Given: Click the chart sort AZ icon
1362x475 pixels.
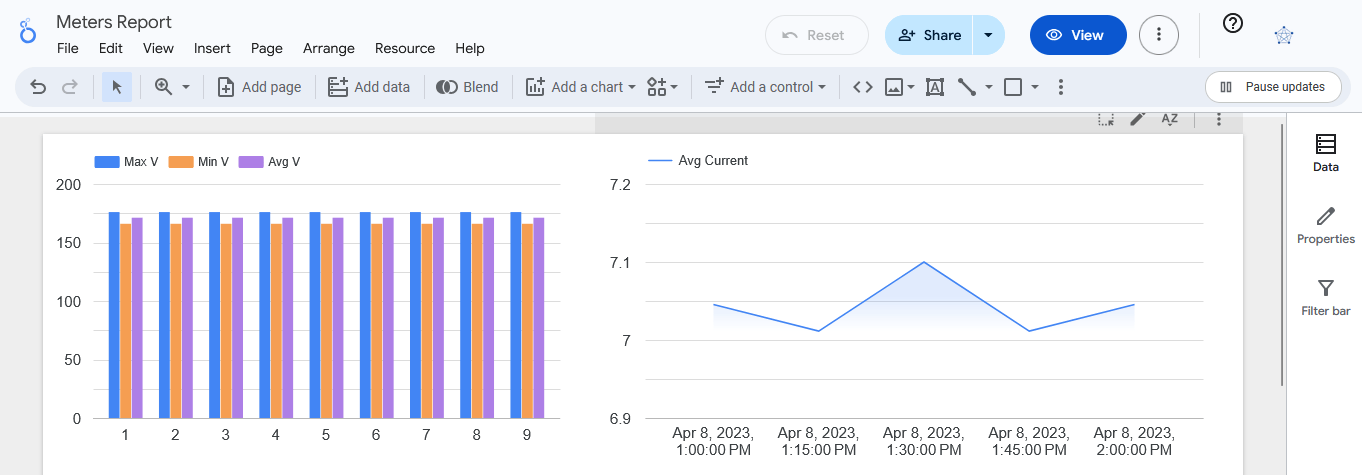Looking at the screenshot, I should (x=1169, y=119).
